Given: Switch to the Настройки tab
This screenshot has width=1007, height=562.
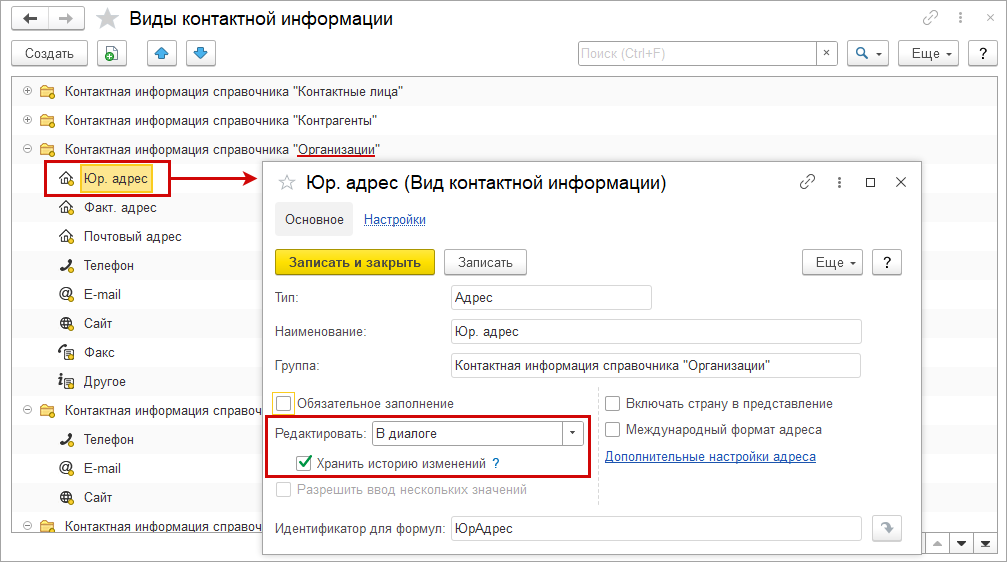Looking at the screenshot, I should point(394,220).
